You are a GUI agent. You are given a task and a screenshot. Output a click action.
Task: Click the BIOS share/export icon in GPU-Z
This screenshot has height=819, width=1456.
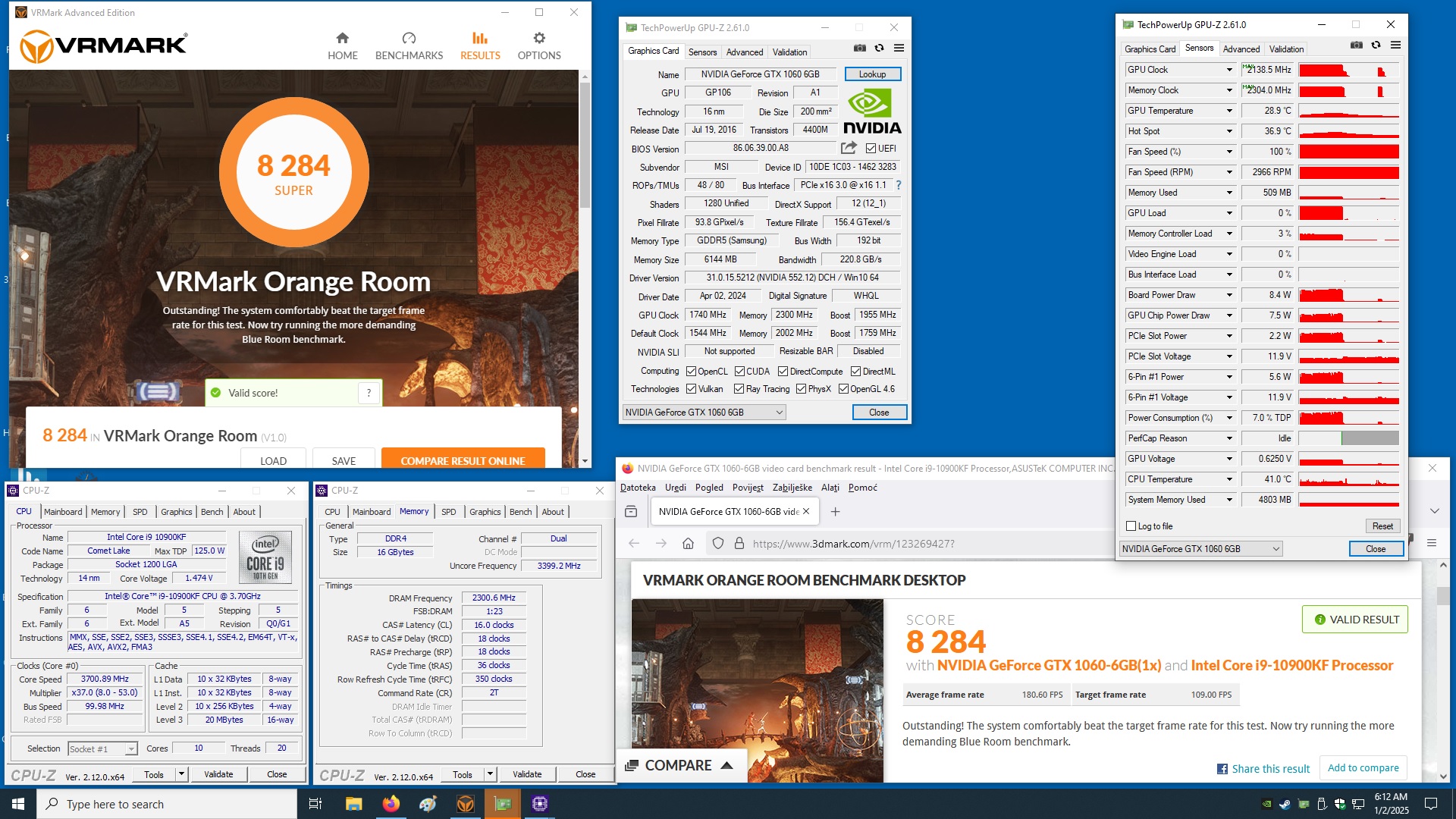849,148
